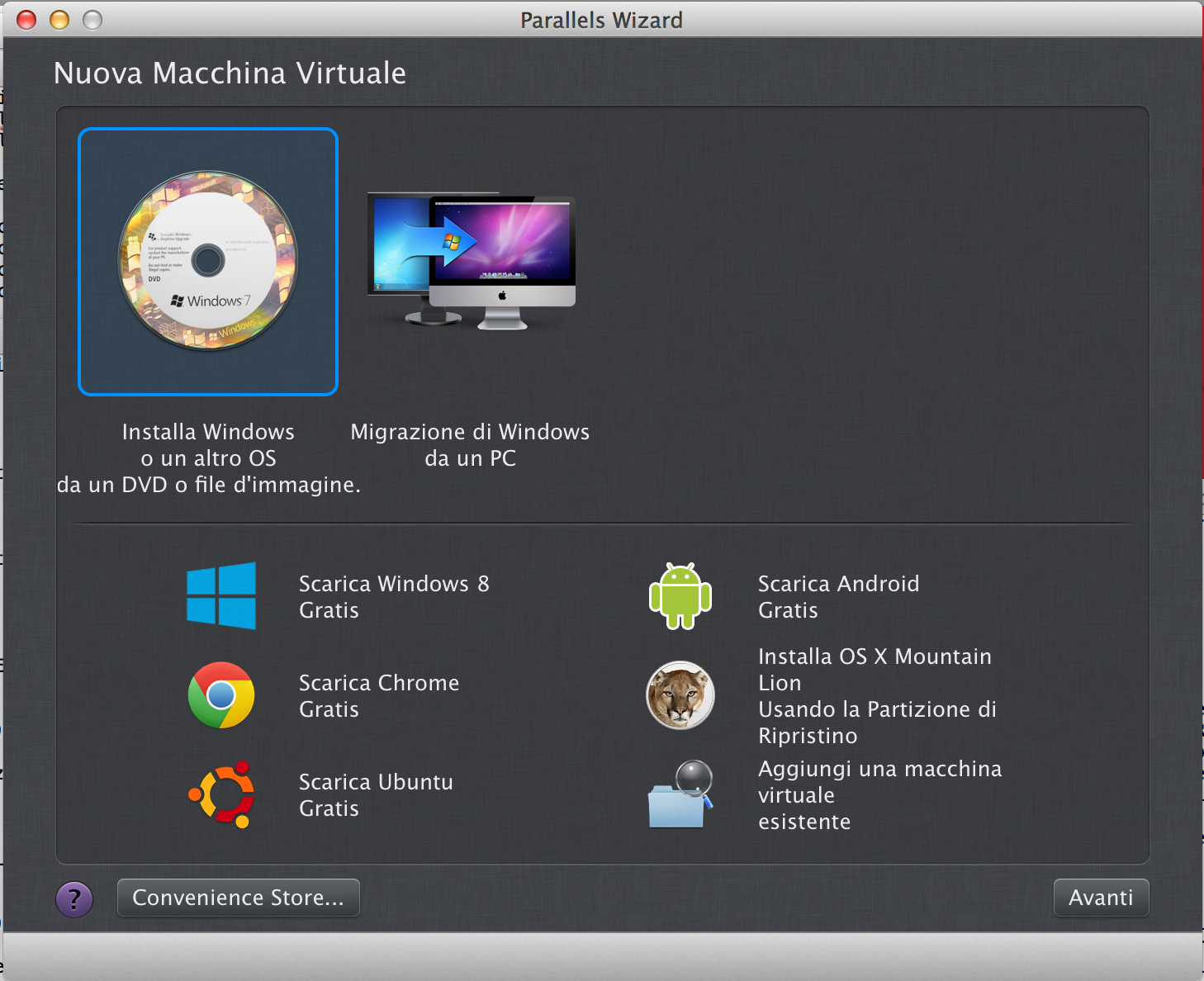Click the Windows 8 logo icon
1204x981 pixels.
(221, 596)
